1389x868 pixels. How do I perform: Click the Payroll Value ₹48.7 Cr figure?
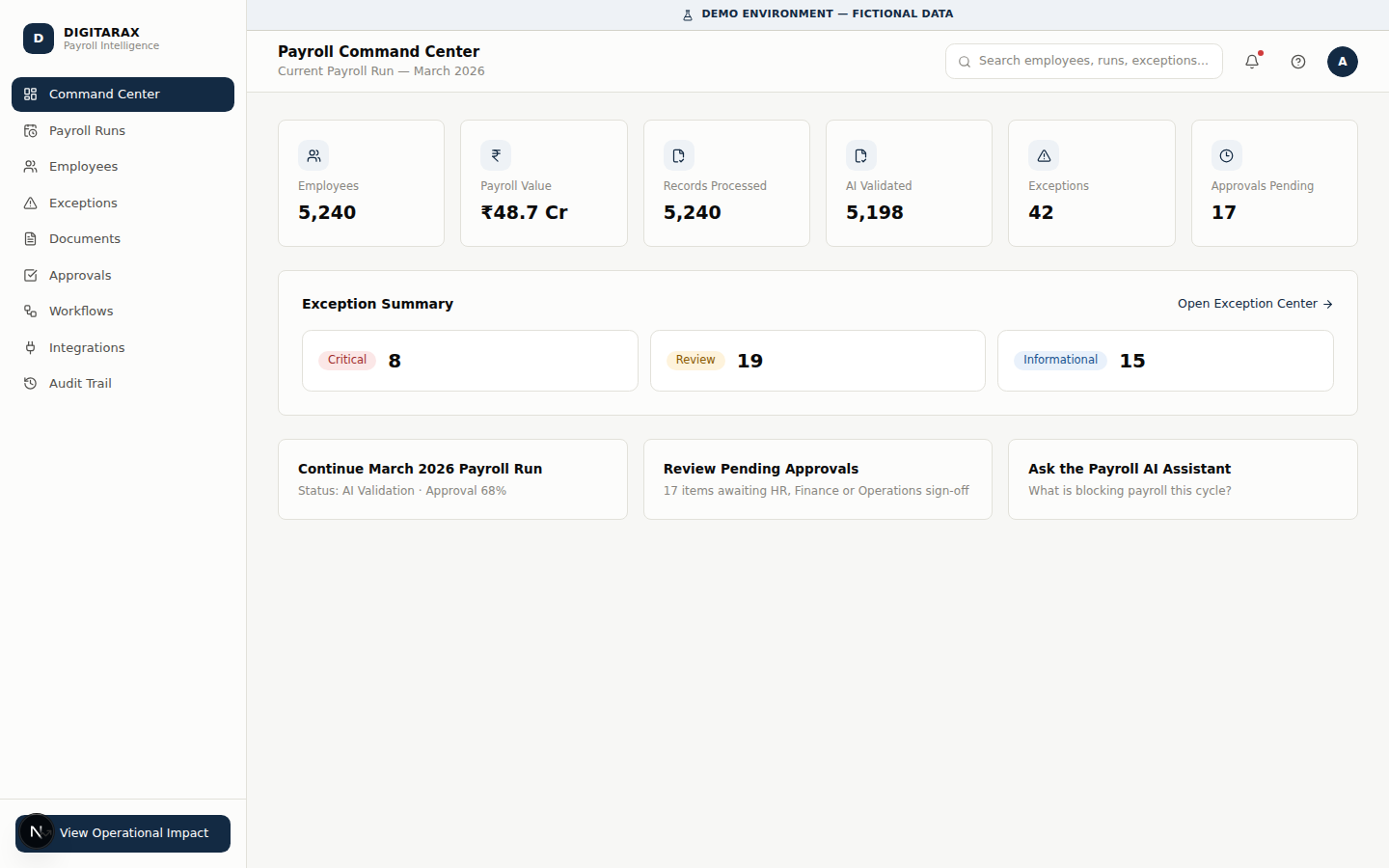pos(524,212)
